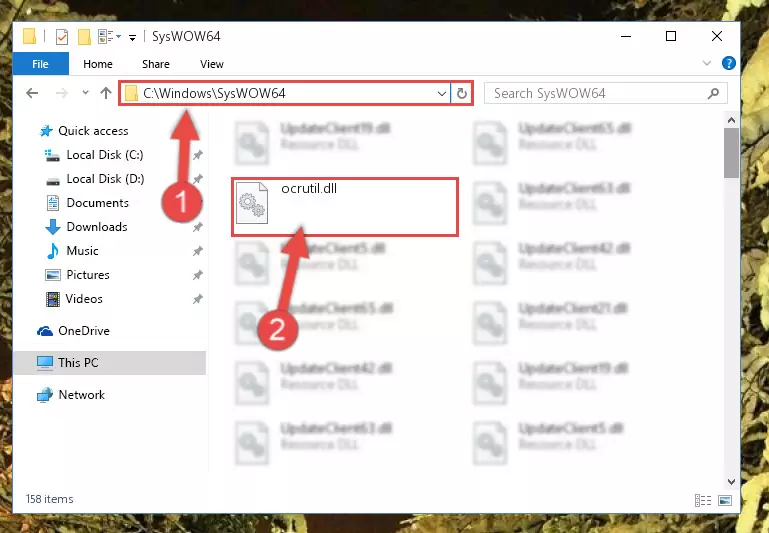The height and width of the screenshot is (533, 769).
Task: Open Help with the blue question icon
Action: (x=728, y=63)
